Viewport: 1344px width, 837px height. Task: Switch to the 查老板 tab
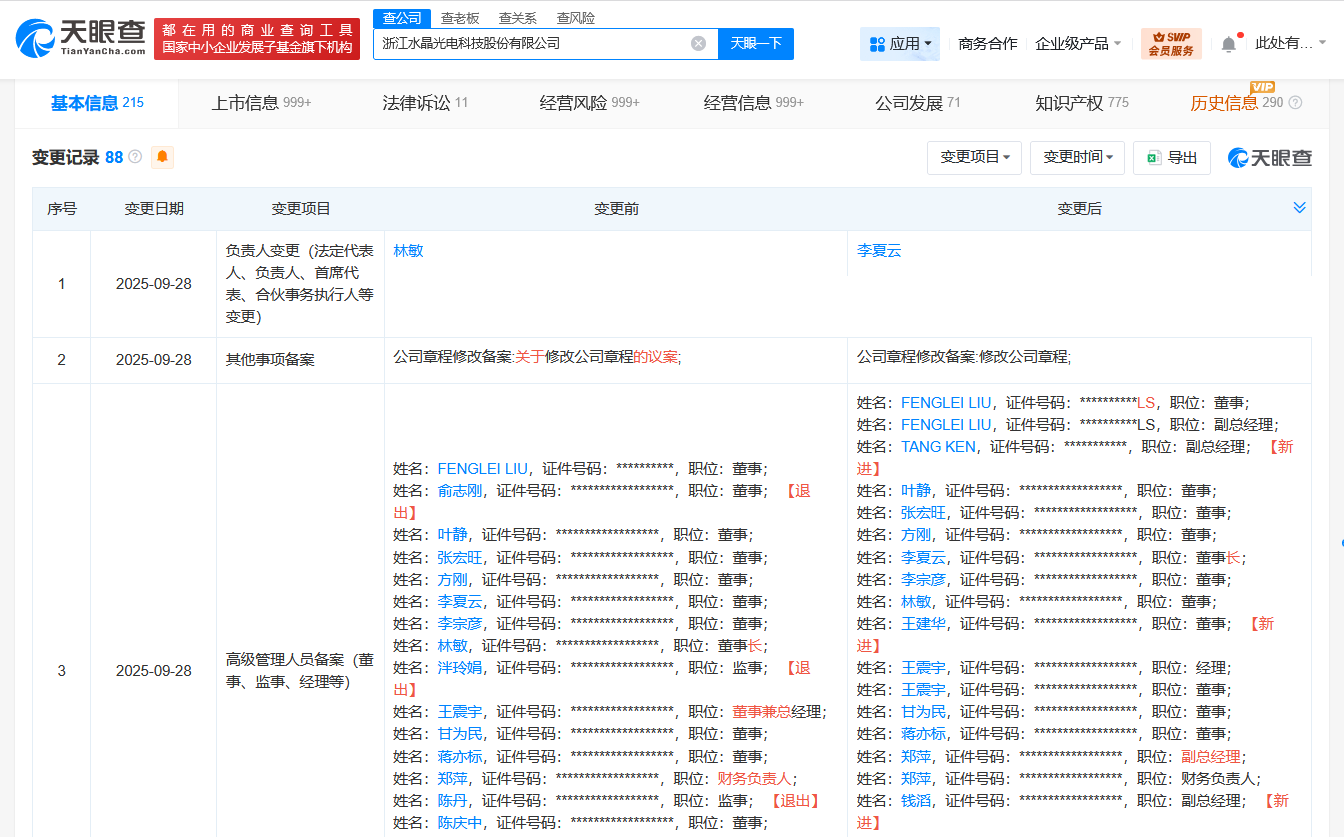pos(461,17)
